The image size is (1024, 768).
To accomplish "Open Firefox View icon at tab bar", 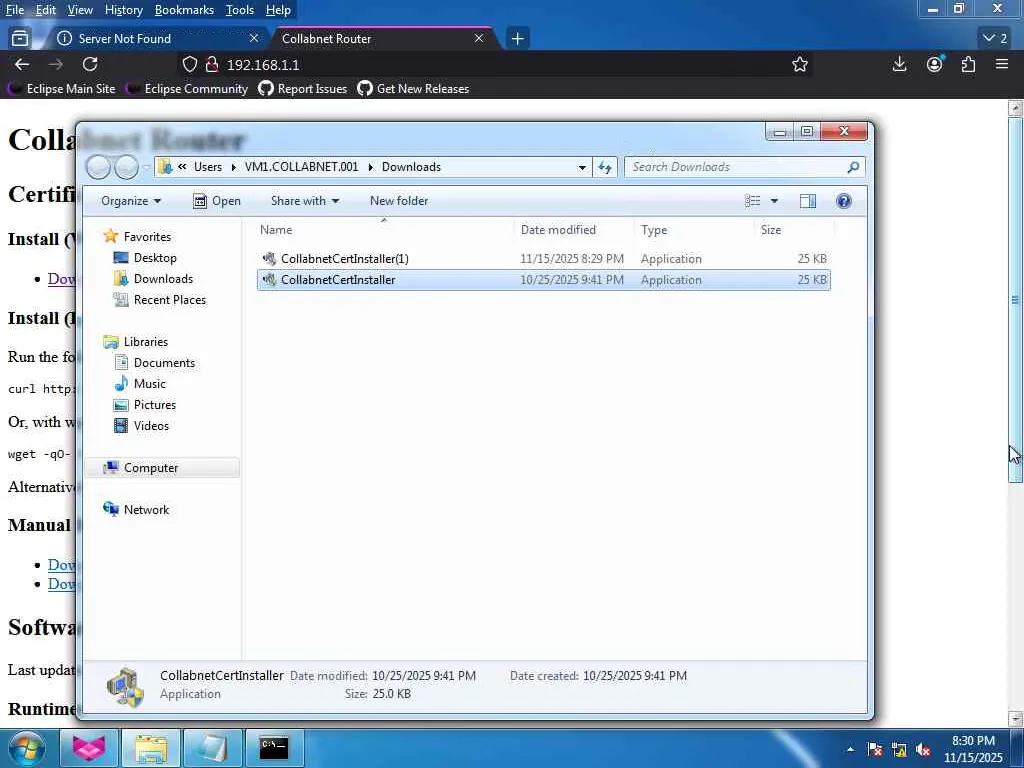I will pos(20,39).
